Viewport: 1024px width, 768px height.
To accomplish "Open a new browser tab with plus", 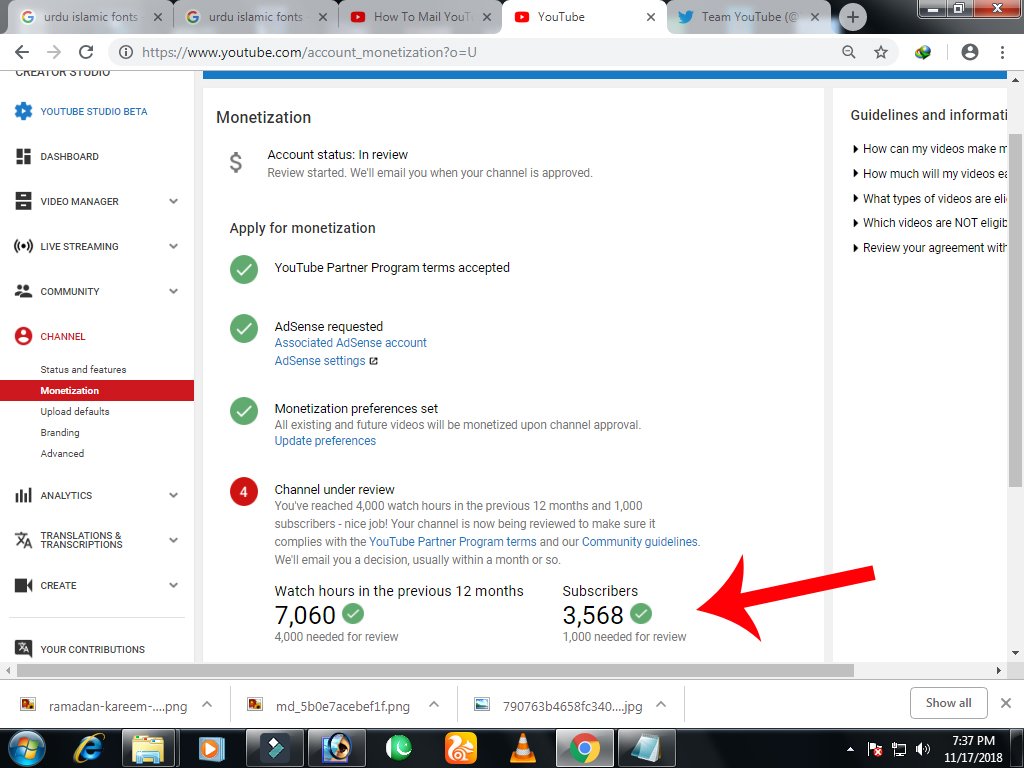I will [x=852, y=17].
